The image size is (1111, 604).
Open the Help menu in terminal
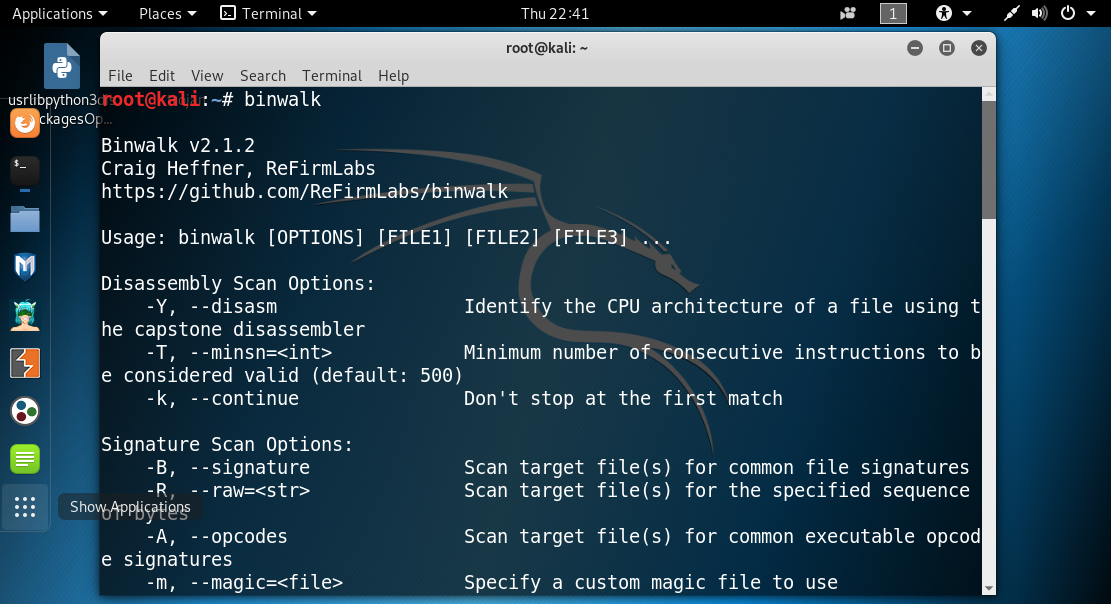(x=393, y=76)
